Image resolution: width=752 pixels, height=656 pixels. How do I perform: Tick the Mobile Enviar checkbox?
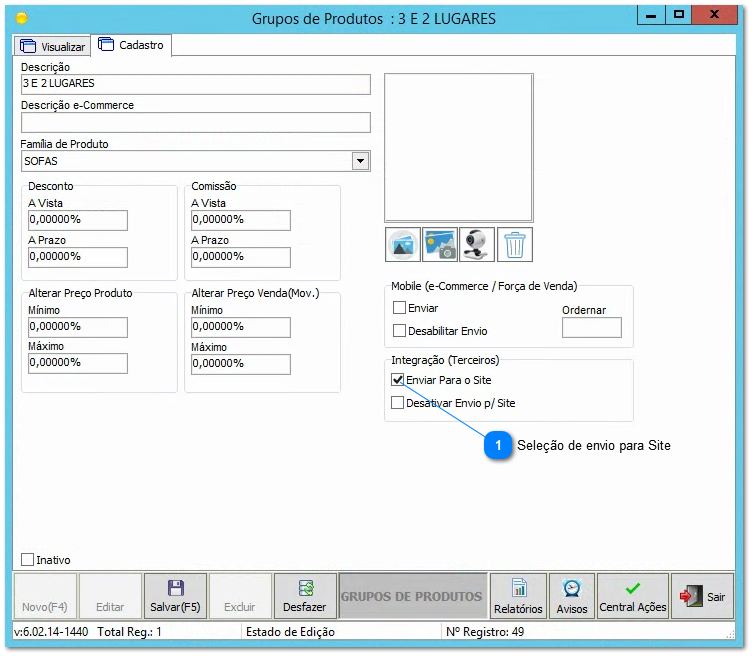tap(400, 308)
